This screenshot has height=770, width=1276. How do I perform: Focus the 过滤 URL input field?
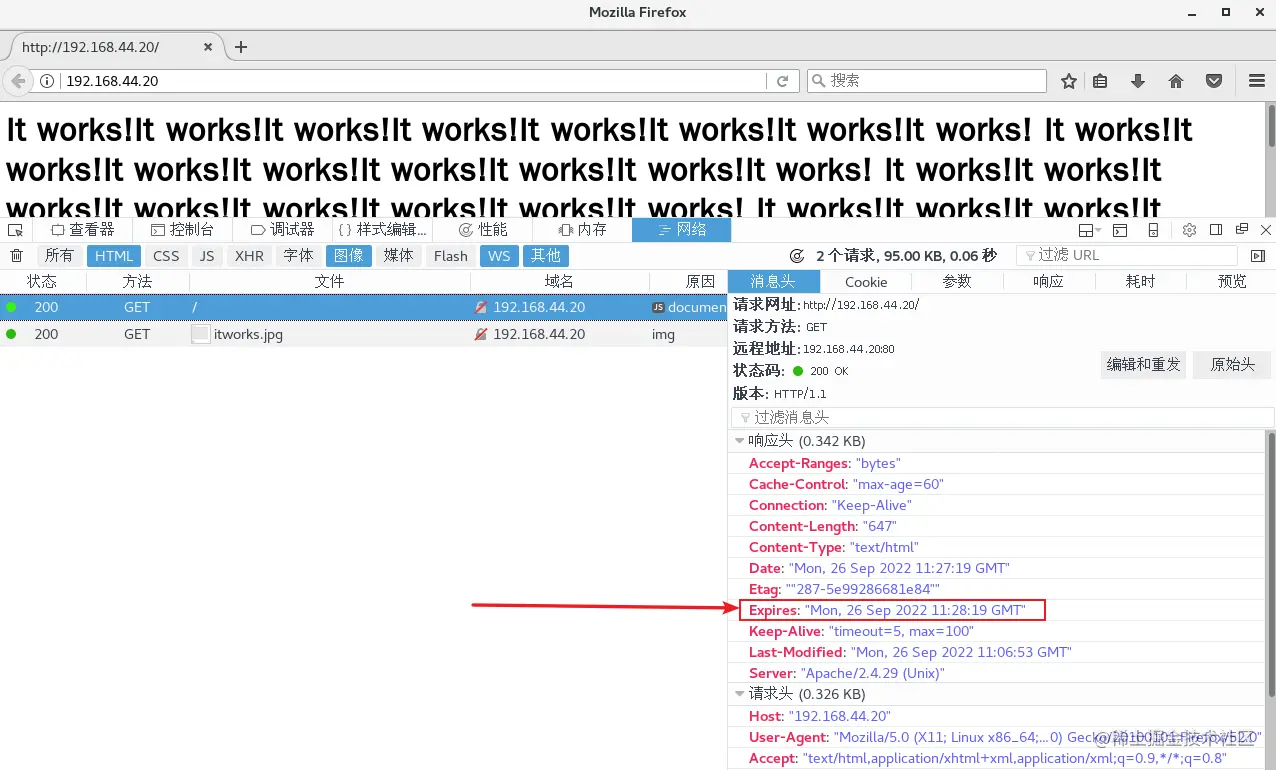pyautogui.click(x=1127, y=256)
